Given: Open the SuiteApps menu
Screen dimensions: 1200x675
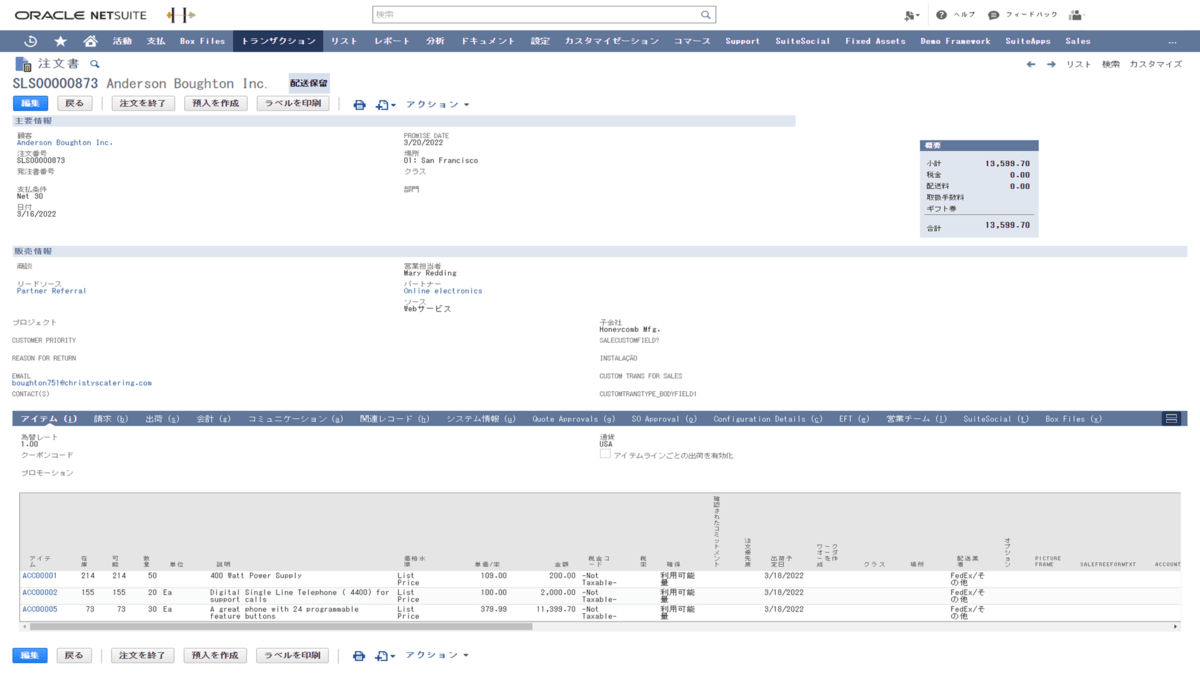Looking at the screenshot, I should 1028,41.
